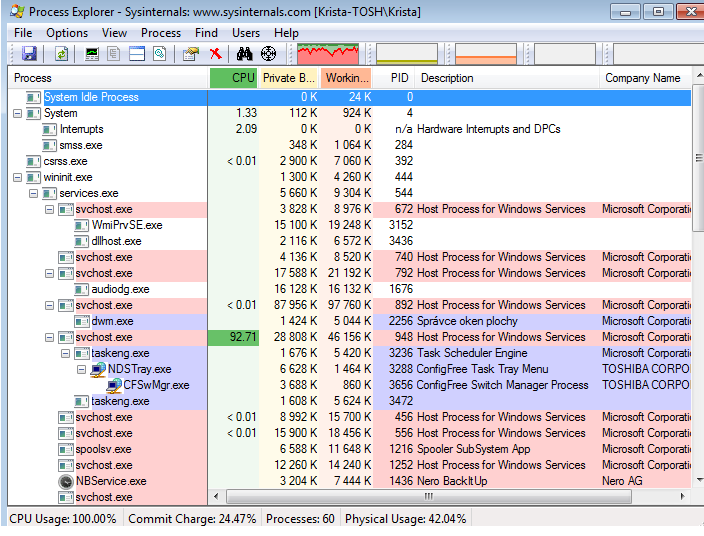Collapse the services.exe tree node
This screenshot has width=704, height=536.
click(x=34, y=193)
